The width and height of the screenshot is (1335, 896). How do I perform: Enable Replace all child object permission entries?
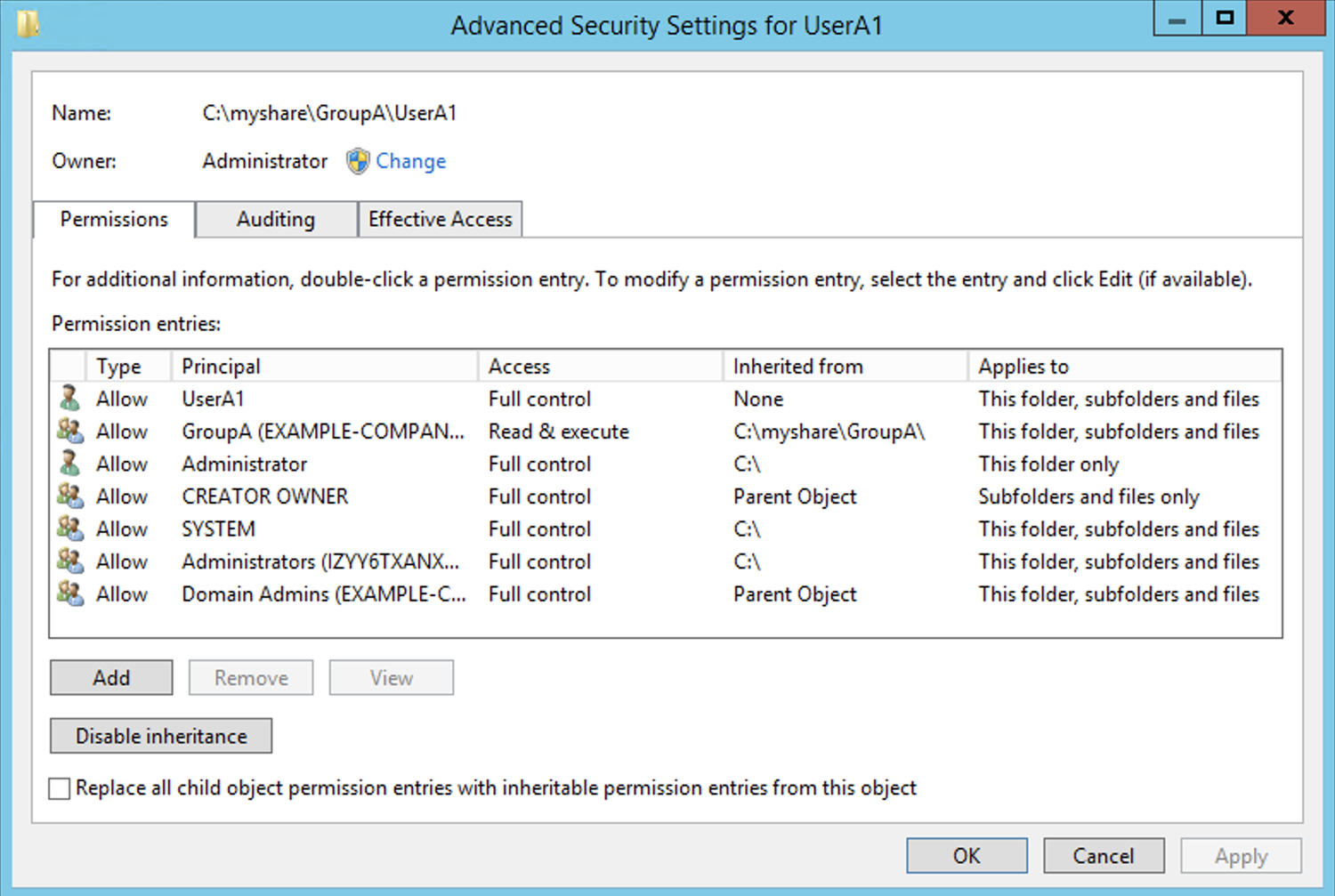tap(60, 788)
